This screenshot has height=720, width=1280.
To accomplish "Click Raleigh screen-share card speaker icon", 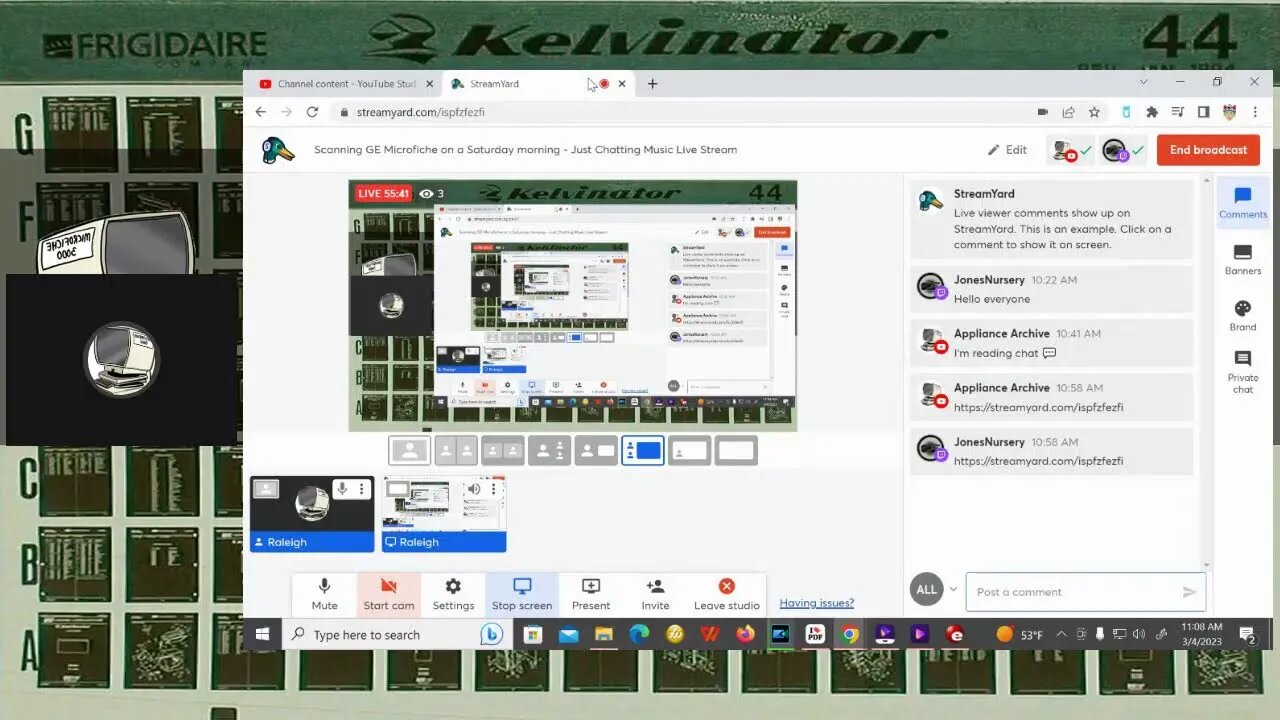I will 474,489.
